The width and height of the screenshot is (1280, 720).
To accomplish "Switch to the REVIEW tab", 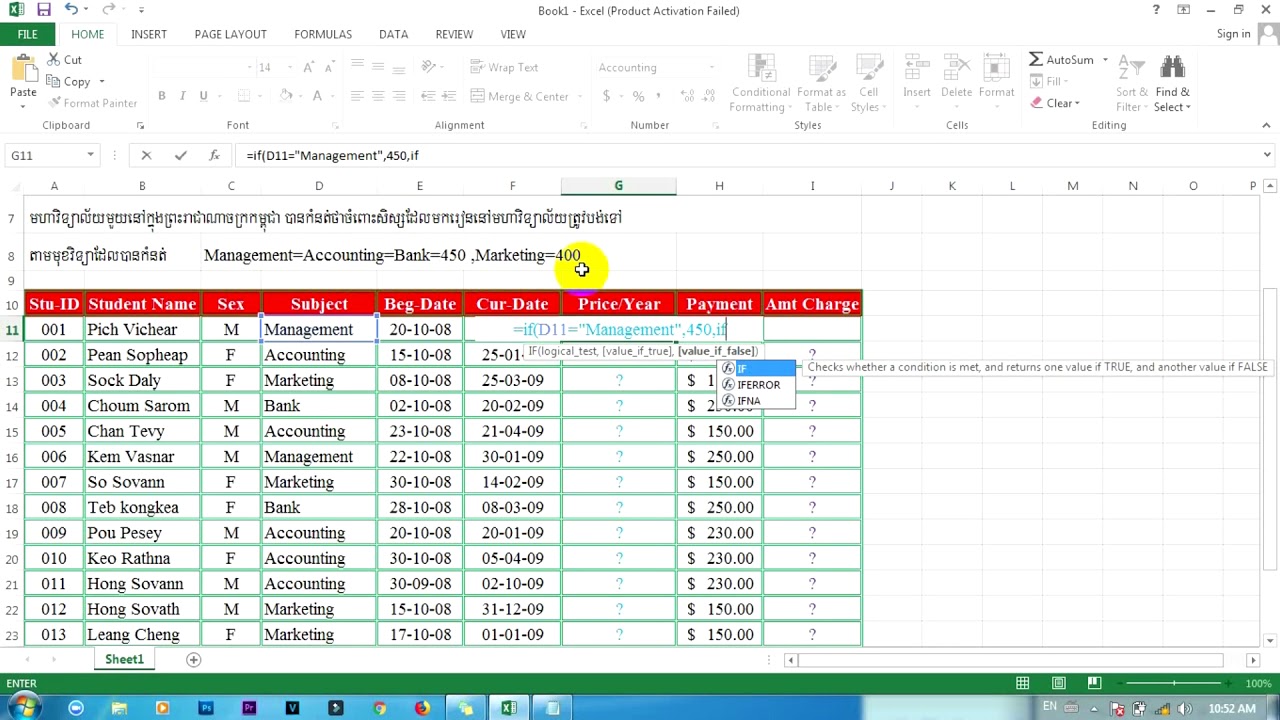I will [x=454, y=34].
